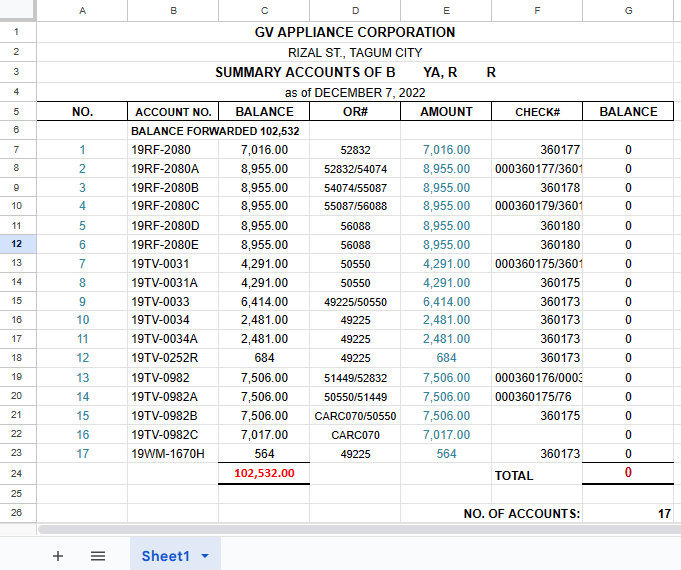This screenshot has width=681, height=570.
Task: Select account cell 19TV-0031A
Action: (x=173, y=283)
